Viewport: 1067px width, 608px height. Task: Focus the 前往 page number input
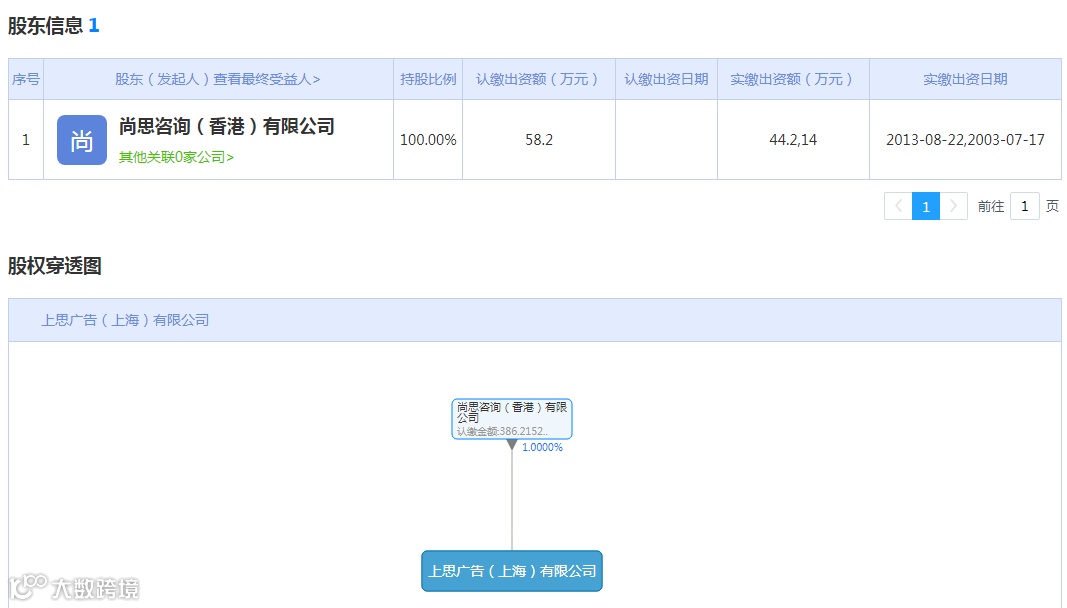[x=1025, y=206]
